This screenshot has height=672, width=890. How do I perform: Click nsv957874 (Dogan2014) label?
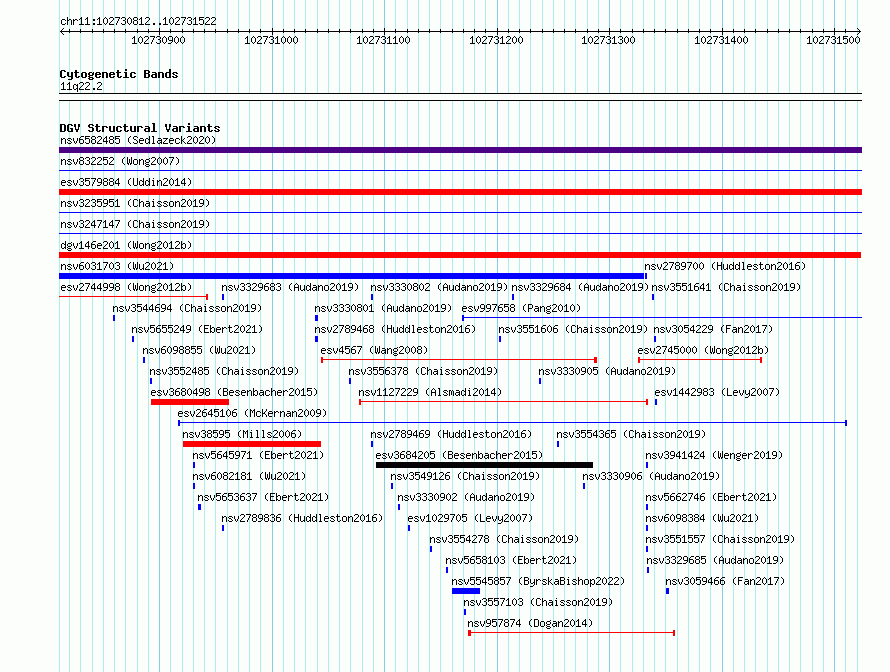[530, 623]
